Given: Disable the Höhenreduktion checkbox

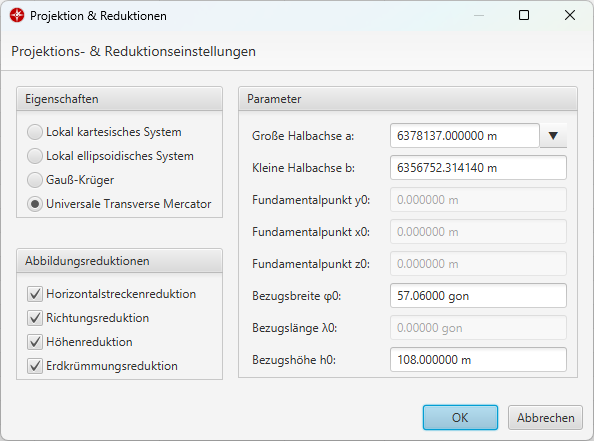Looking at the screenshot, I should (x=35, y=342).
